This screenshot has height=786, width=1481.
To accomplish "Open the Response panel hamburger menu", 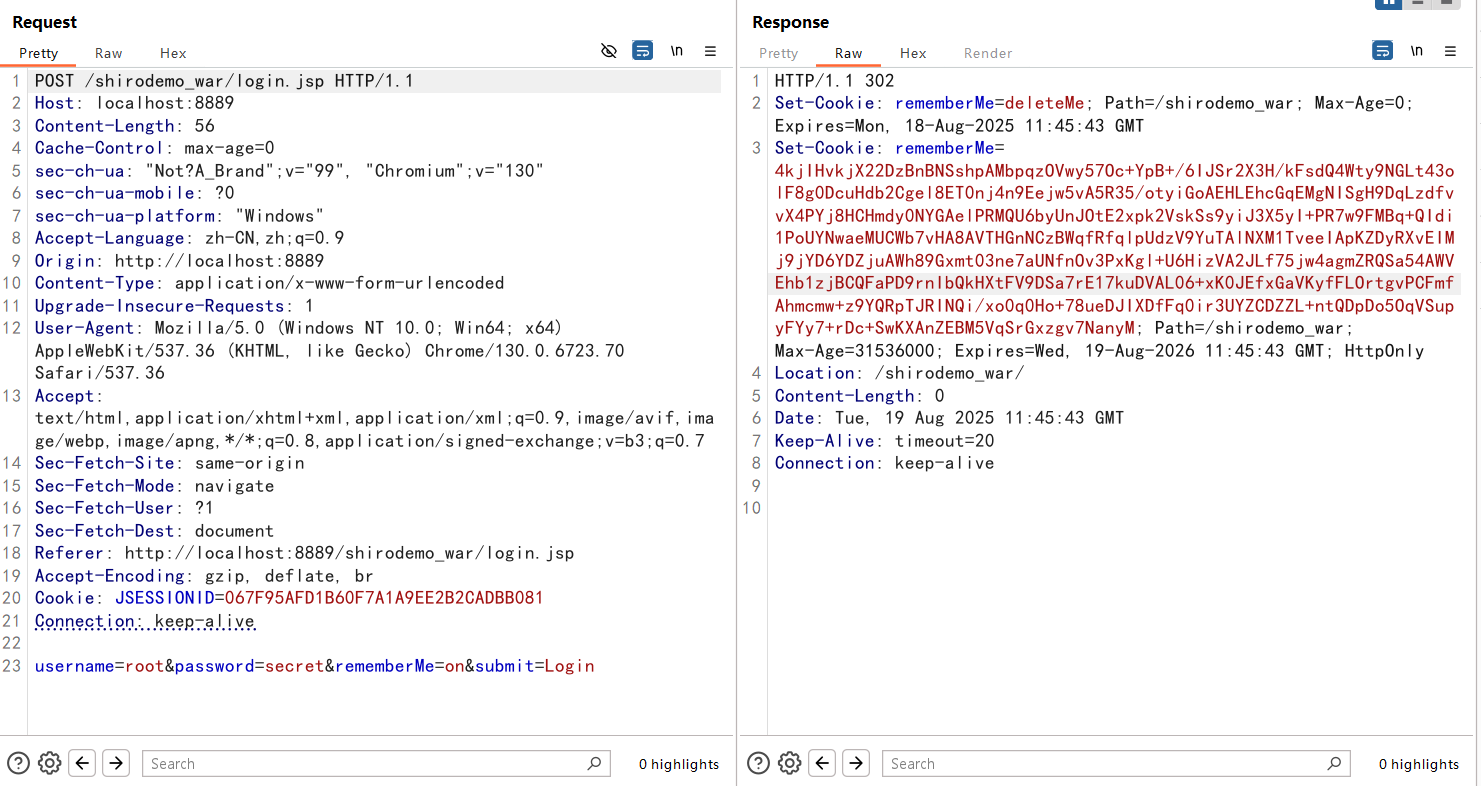I will click(x=1450, y=51).
